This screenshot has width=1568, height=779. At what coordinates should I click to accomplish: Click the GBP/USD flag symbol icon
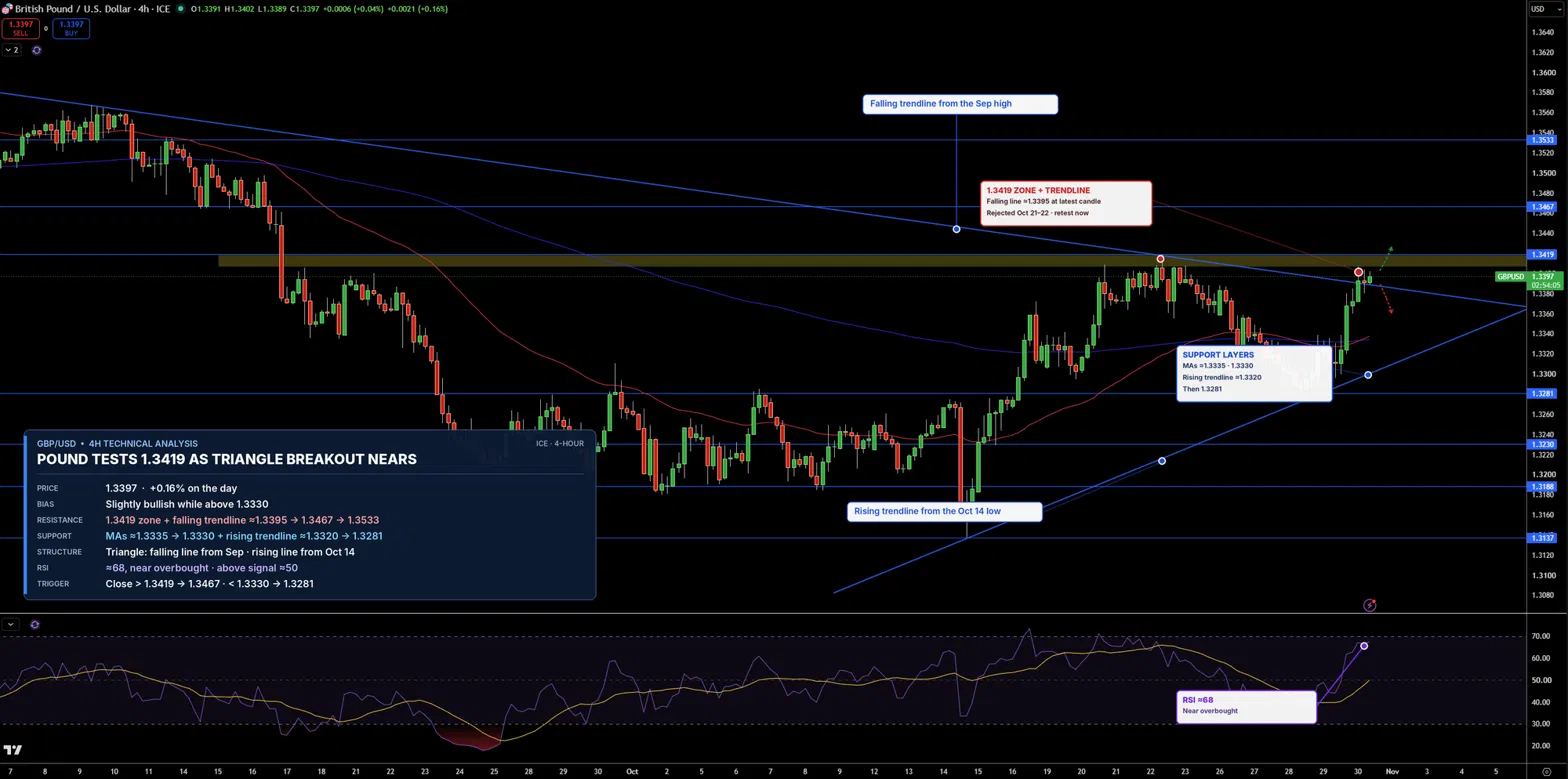(7, 8)
